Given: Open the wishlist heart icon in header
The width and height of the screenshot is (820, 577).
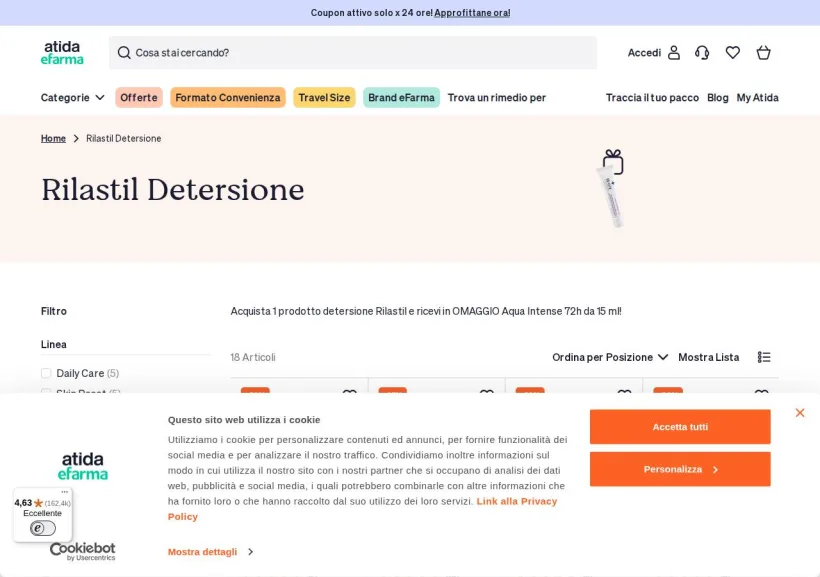Looking at the screenshot, I should pos(733,52).
